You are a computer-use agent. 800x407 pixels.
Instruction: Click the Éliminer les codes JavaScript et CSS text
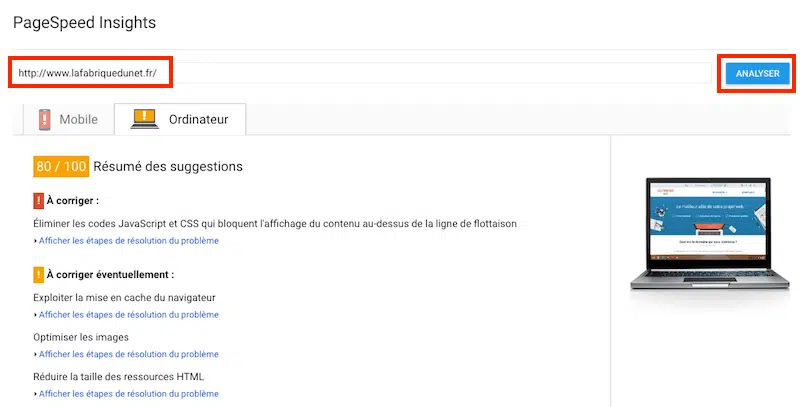point(275,223)
